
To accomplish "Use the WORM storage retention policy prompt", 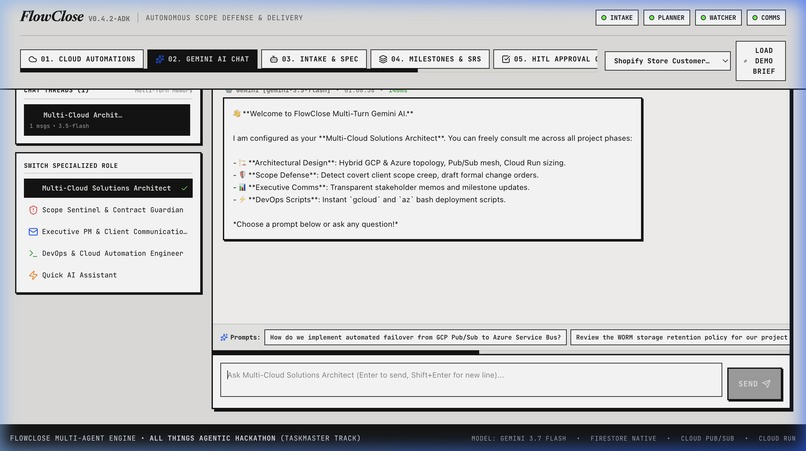I will (680, 337).
